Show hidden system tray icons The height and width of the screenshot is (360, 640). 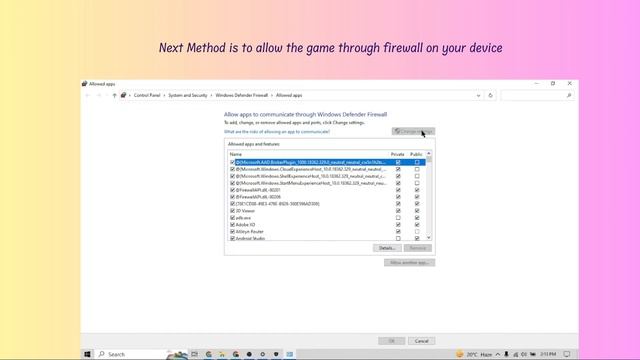[498, 354]
